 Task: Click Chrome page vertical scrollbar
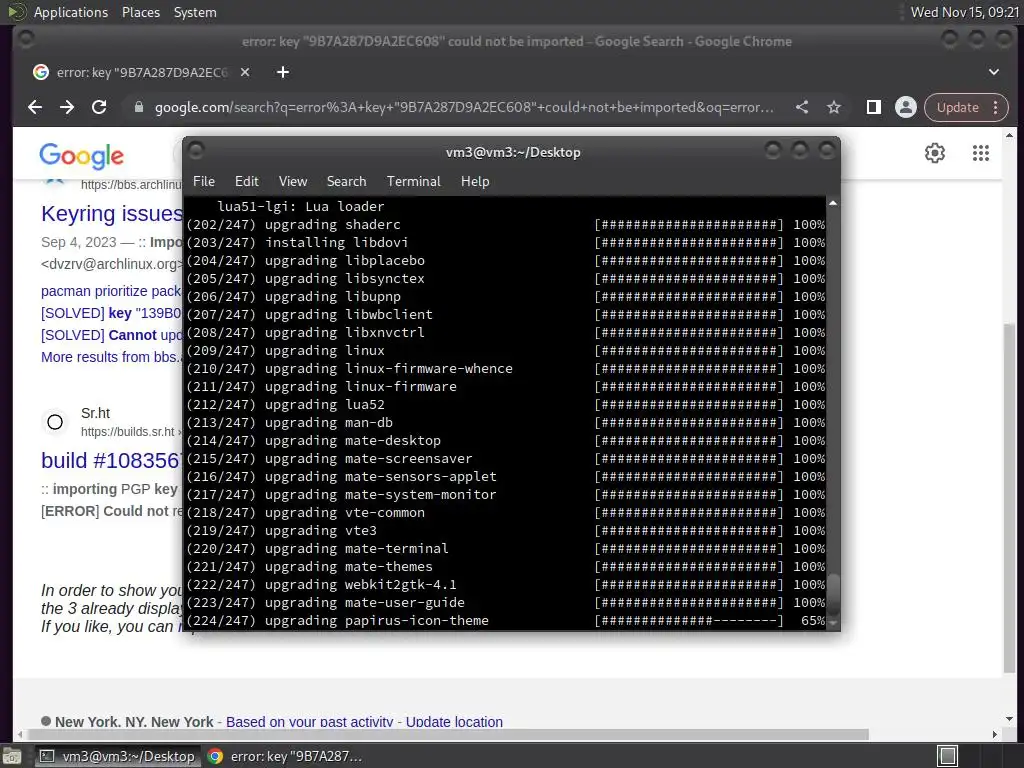coord(1010,498)
